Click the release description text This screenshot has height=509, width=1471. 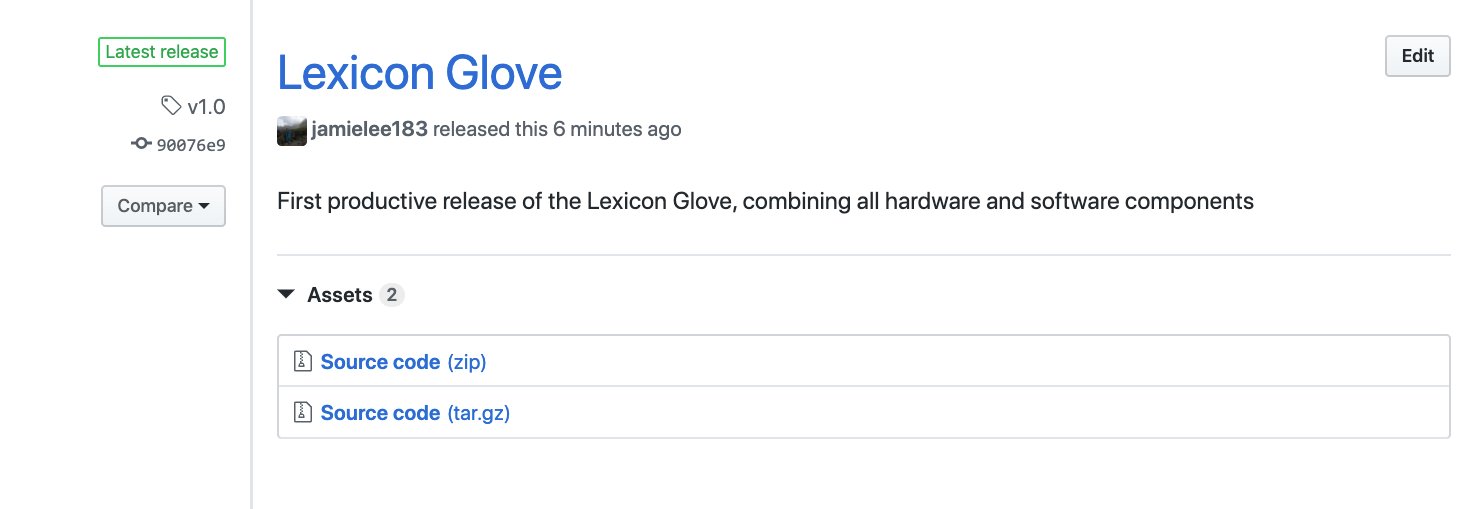(x=765, y=201)
